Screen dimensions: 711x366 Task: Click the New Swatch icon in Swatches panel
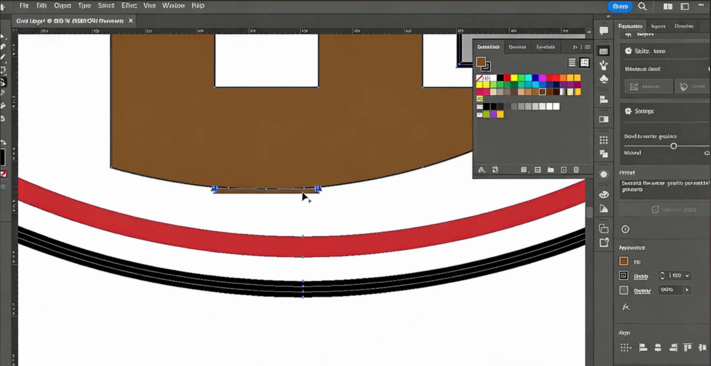pos(564,170)
